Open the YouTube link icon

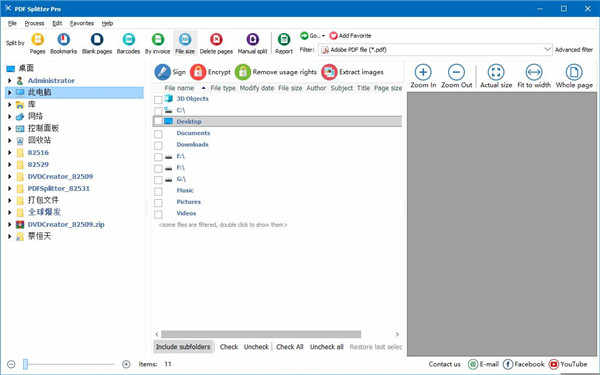pos(553,364)
